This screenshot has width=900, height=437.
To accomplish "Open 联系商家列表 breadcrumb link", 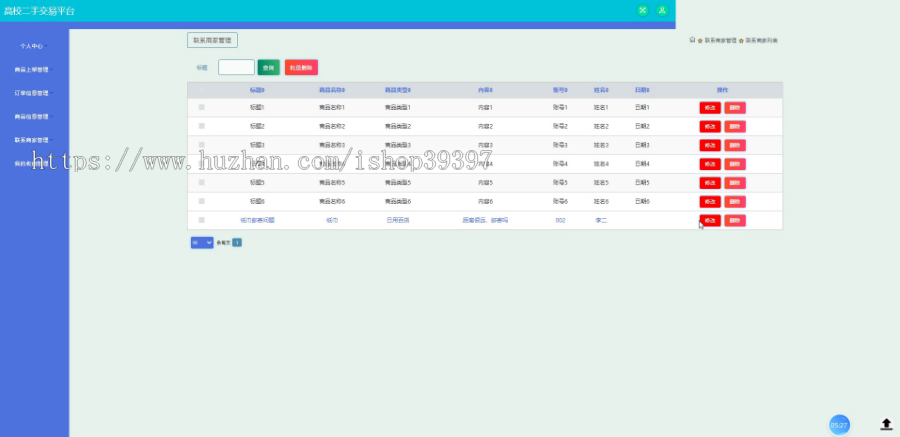I will (x=762, y=41).
